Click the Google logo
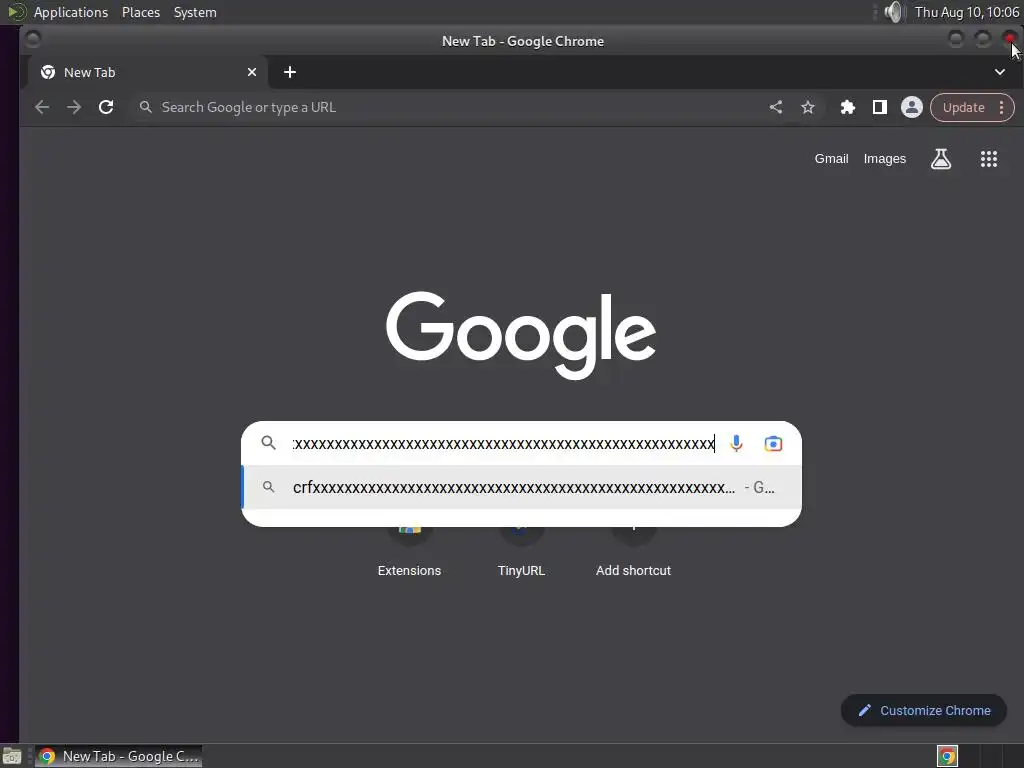Screen dimensions: 1024x768 (x=521, y=335)
